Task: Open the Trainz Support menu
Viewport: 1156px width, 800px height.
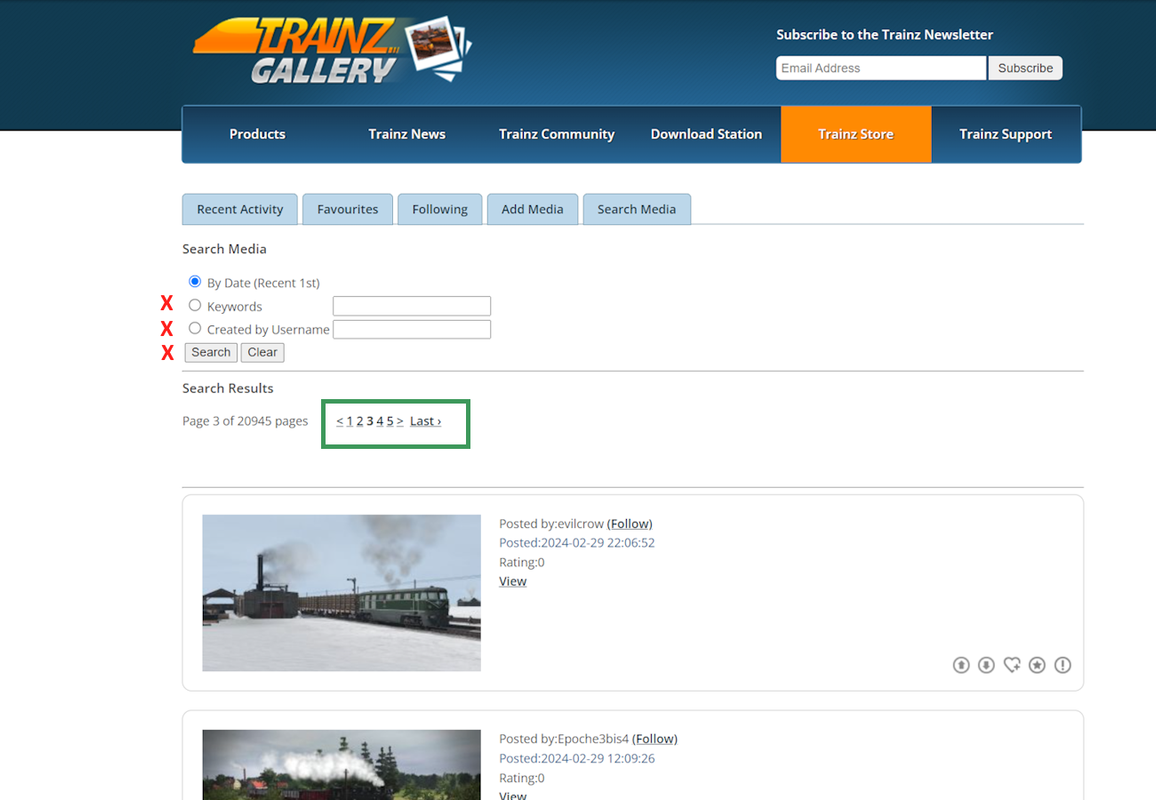Action: [x=1006, y=134]
